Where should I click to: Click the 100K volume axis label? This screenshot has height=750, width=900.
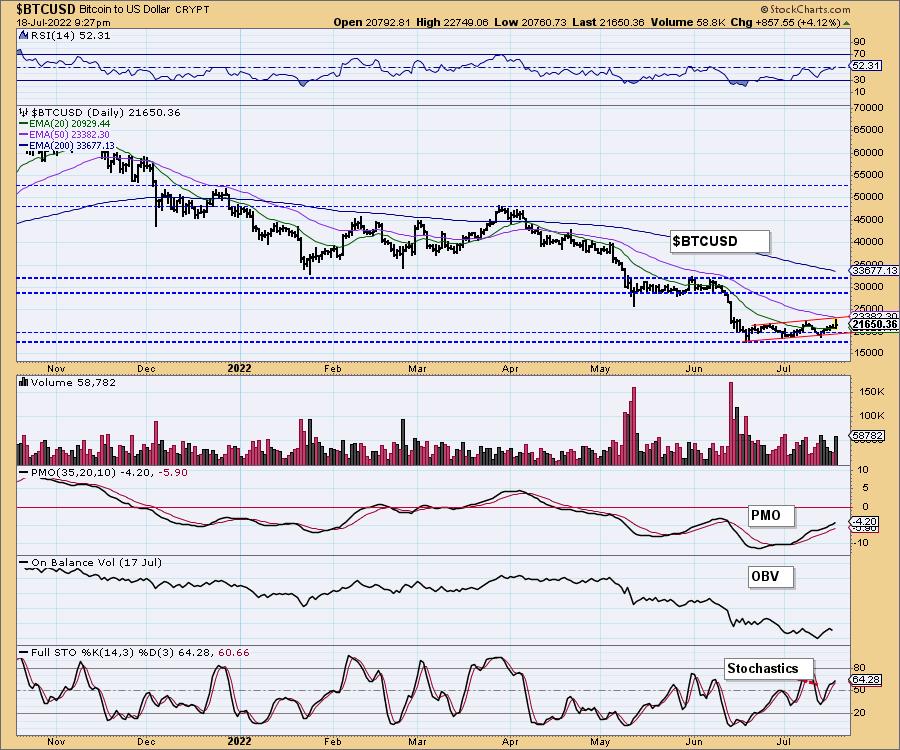[x=872, y=415]
